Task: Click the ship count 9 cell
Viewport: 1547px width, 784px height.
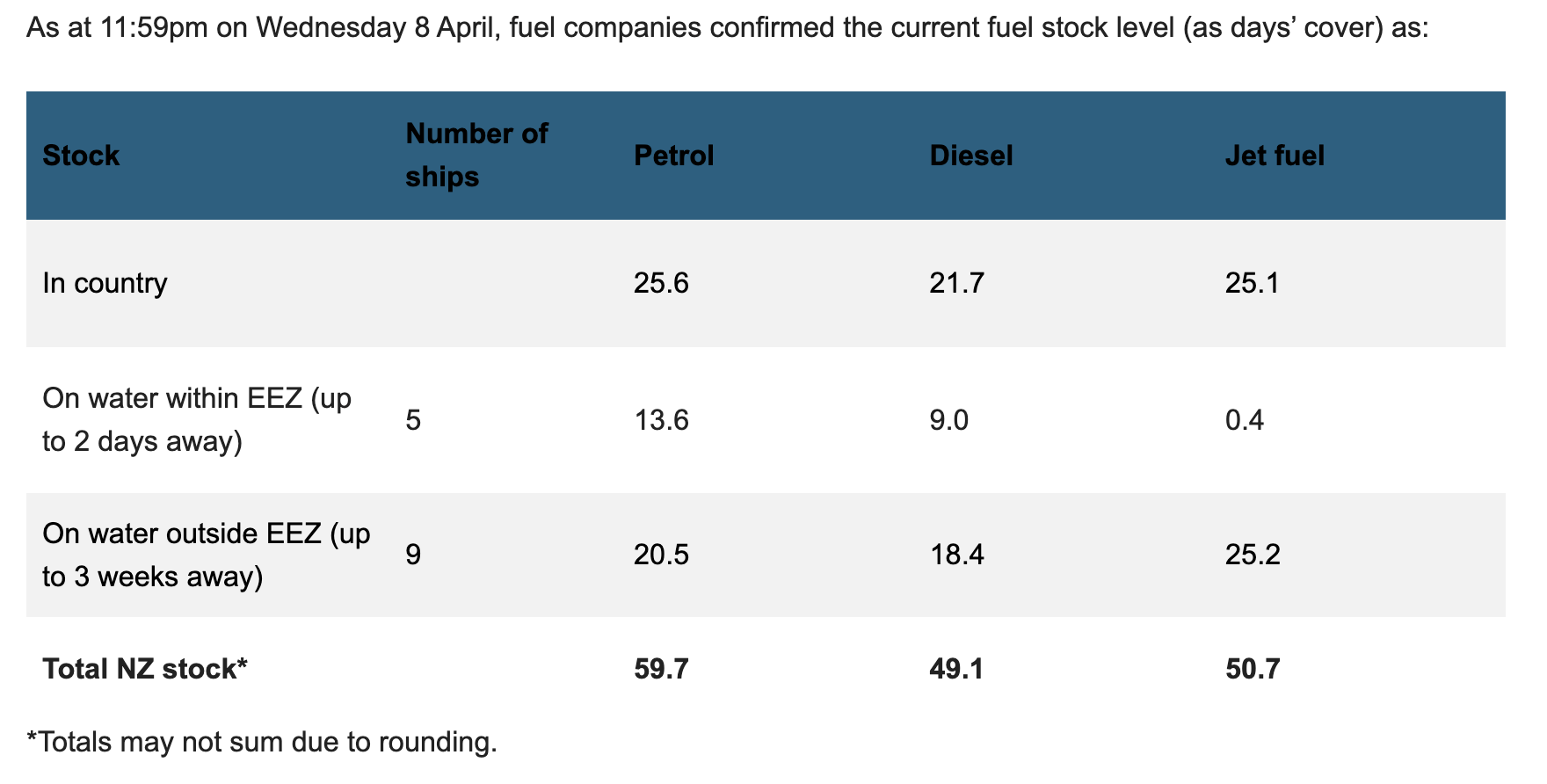Action: (413, 555)
